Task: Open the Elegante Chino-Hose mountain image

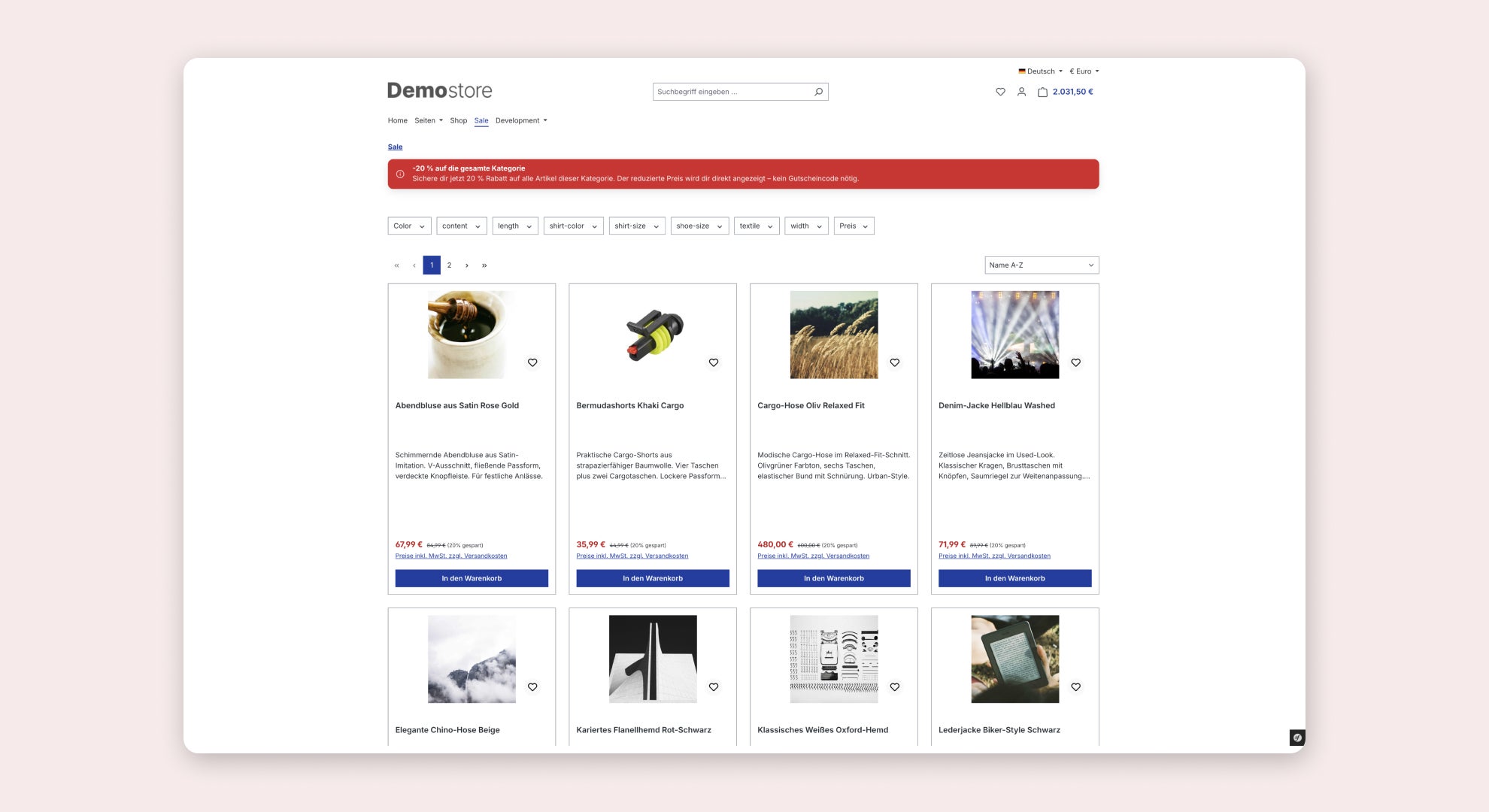Action: [x=472, y=659]
